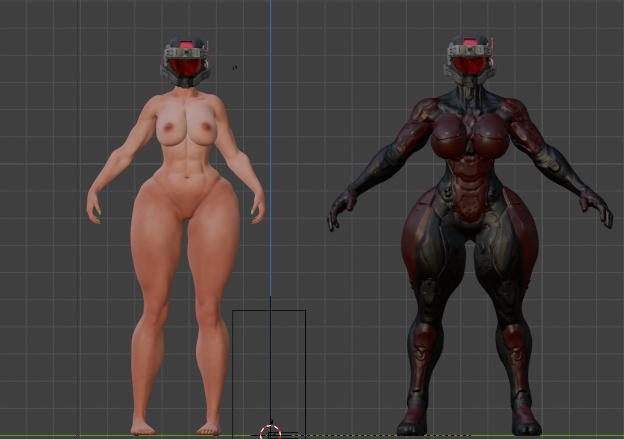Viewport: 624px width, 439px height.
Task: Click the red visor on the left helmet
Action: (x=186, y=68)
